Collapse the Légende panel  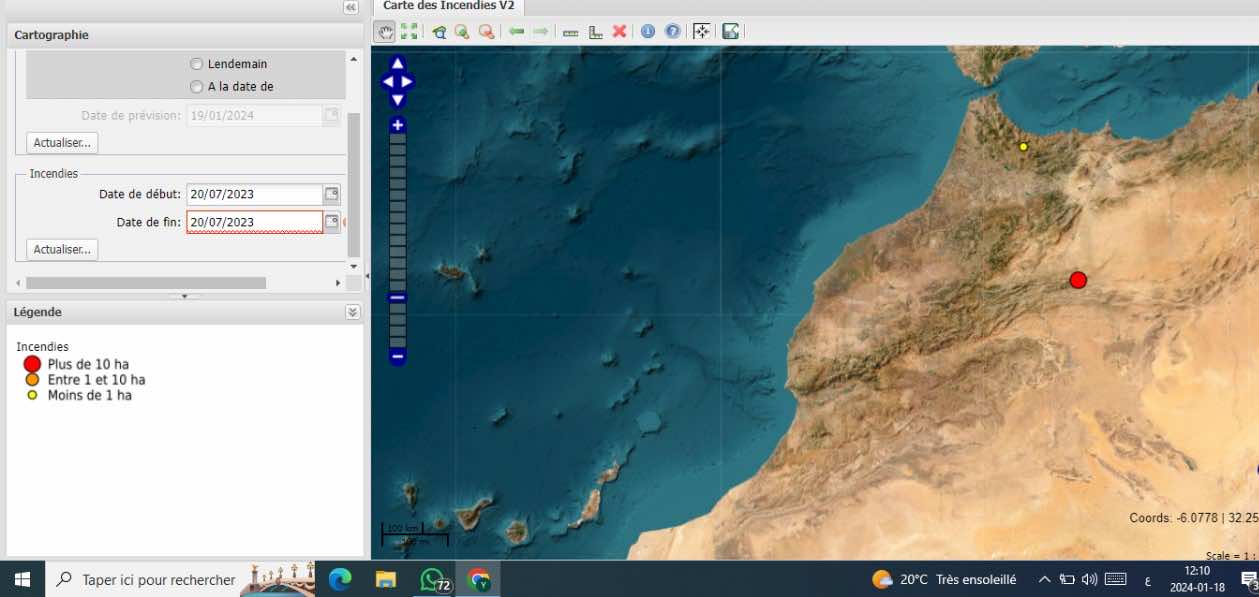(x=352, y=312)
